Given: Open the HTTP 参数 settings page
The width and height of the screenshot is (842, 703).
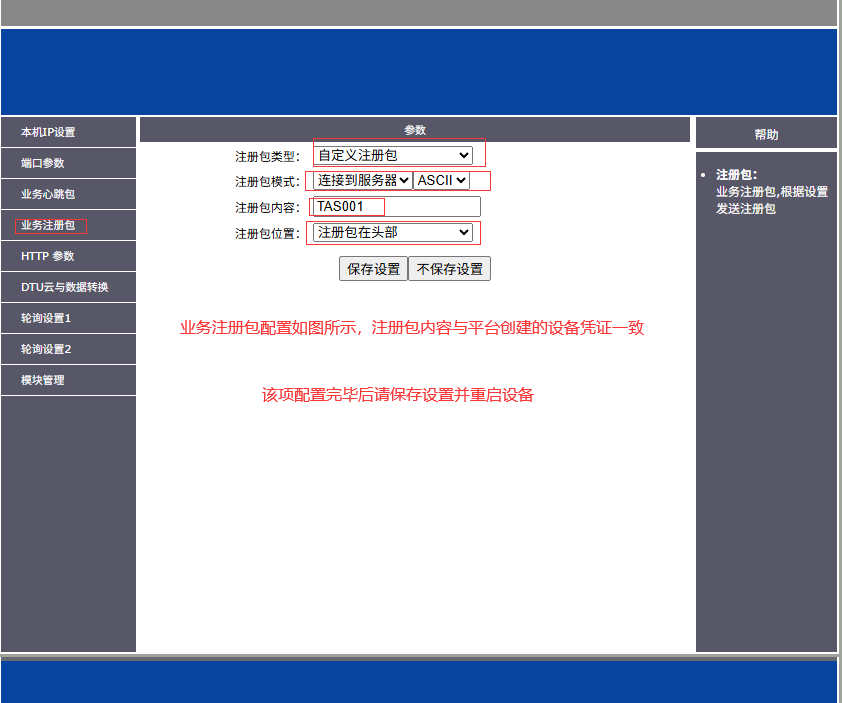Looking at the screenshot, I should coord(48,256).
